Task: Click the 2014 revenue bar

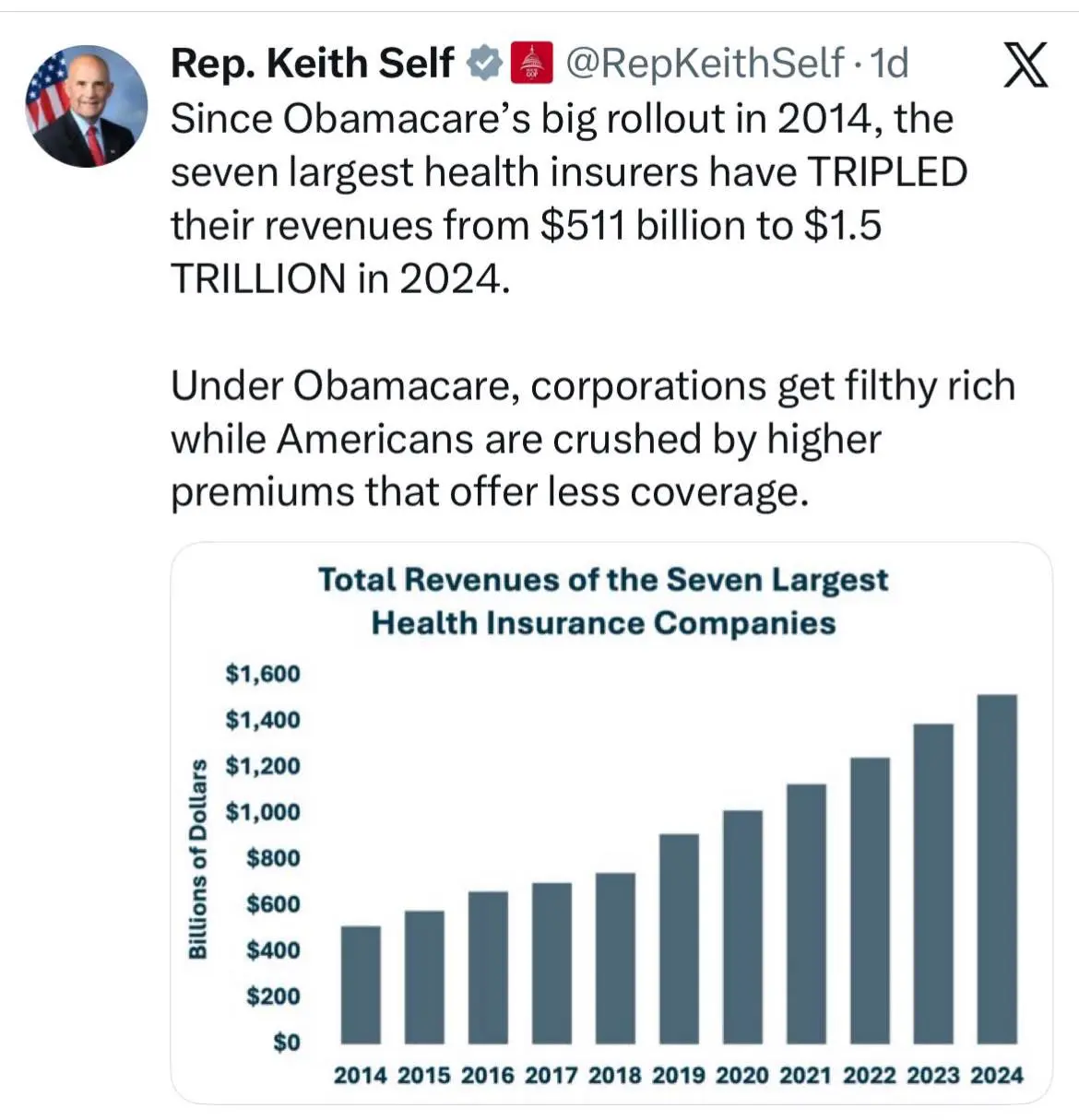Action: (x=361, y=984)
